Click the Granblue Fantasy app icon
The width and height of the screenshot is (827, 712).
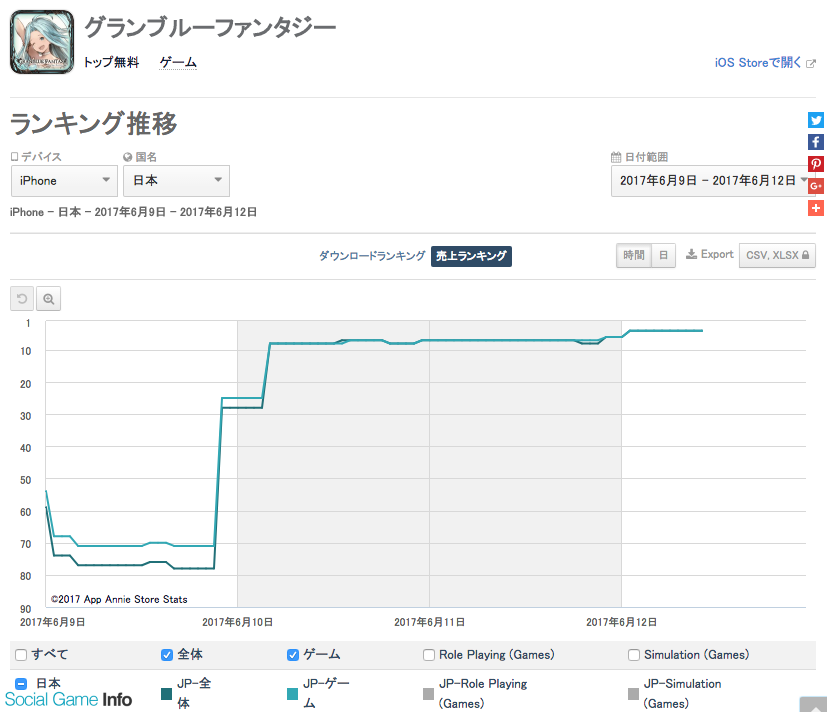42,42
